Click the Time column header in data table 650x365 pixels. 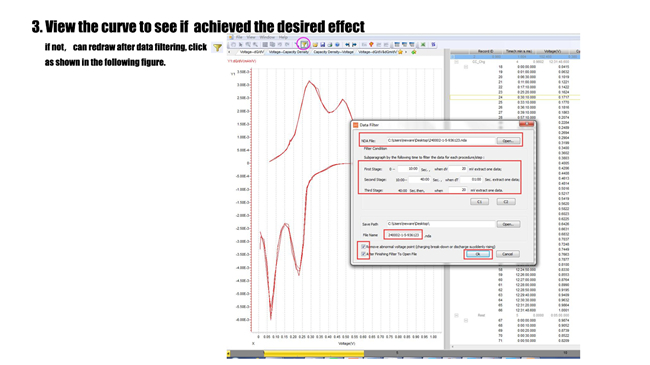[x=519, y=51]
